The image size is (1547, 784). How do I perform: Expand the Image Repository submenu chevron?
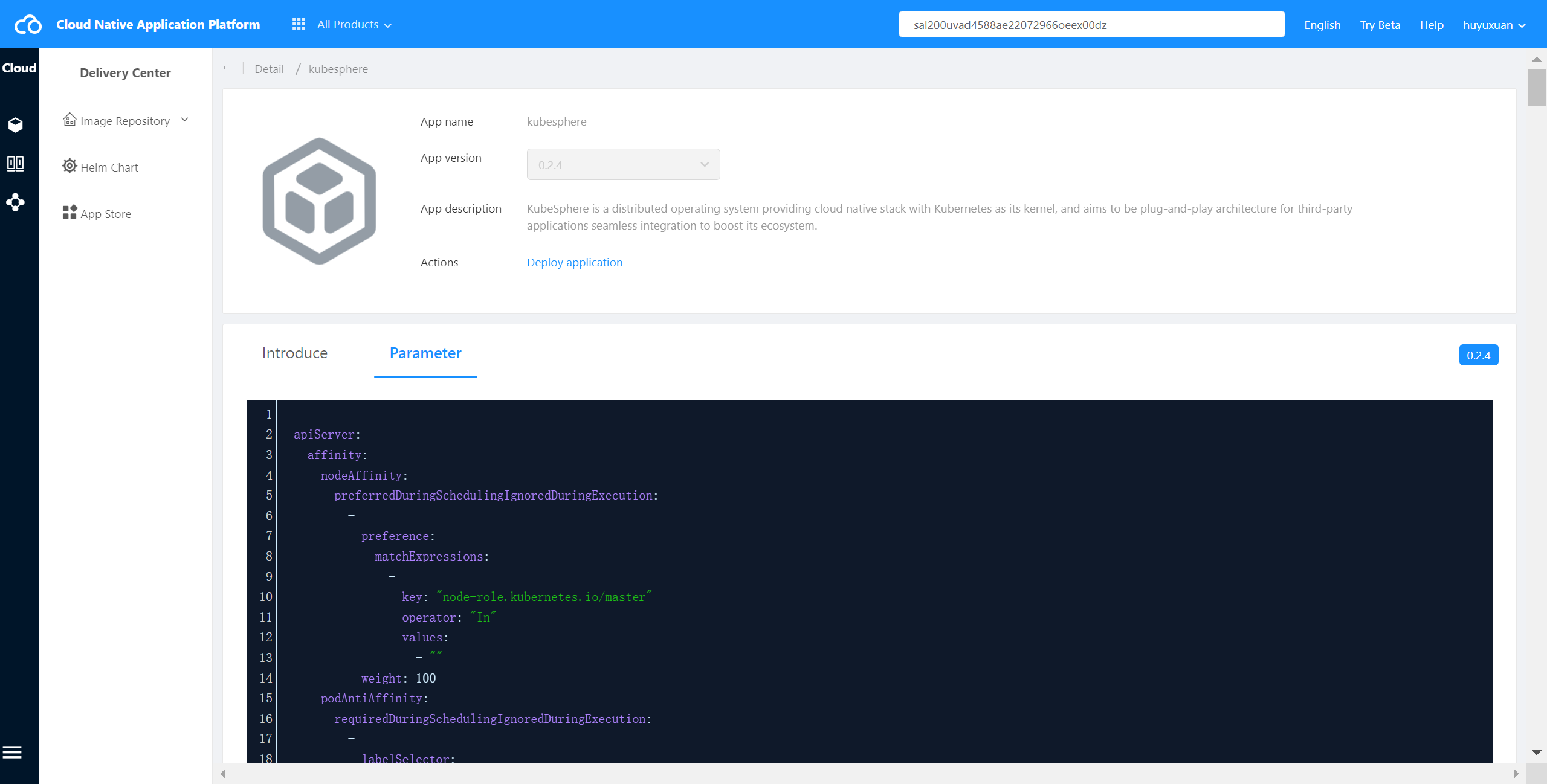pyautogui.click(x=185, y=120)
